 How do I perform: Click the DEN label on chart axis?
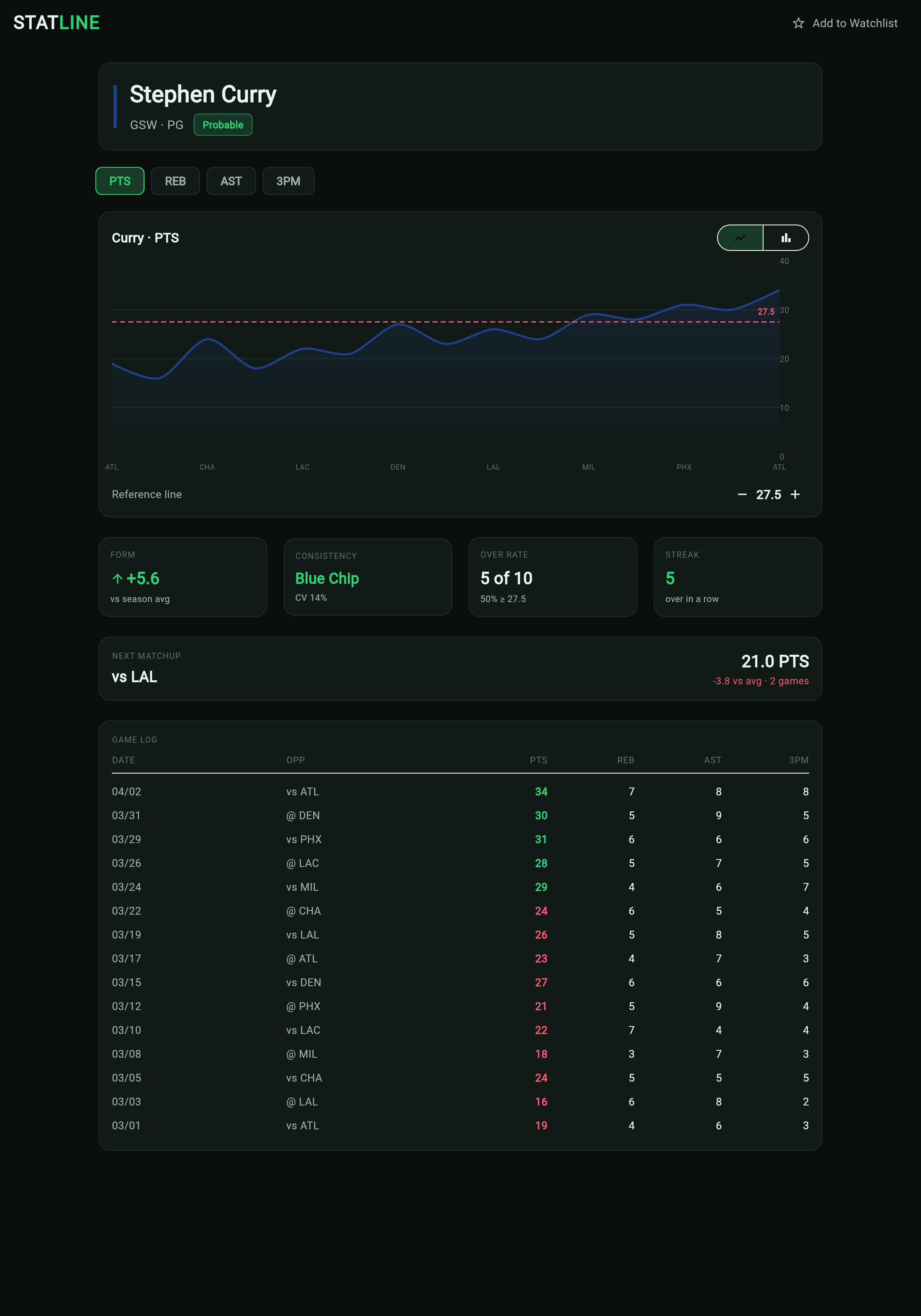coord(398,467)
